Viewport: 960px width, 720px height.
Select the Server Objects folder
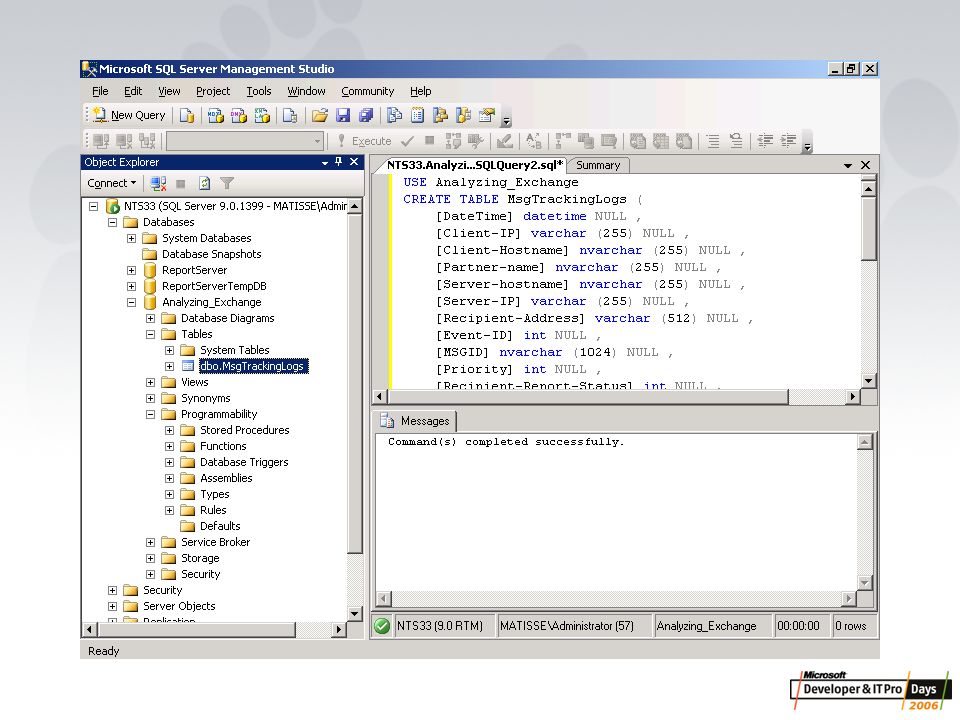[x=179, y=606]
